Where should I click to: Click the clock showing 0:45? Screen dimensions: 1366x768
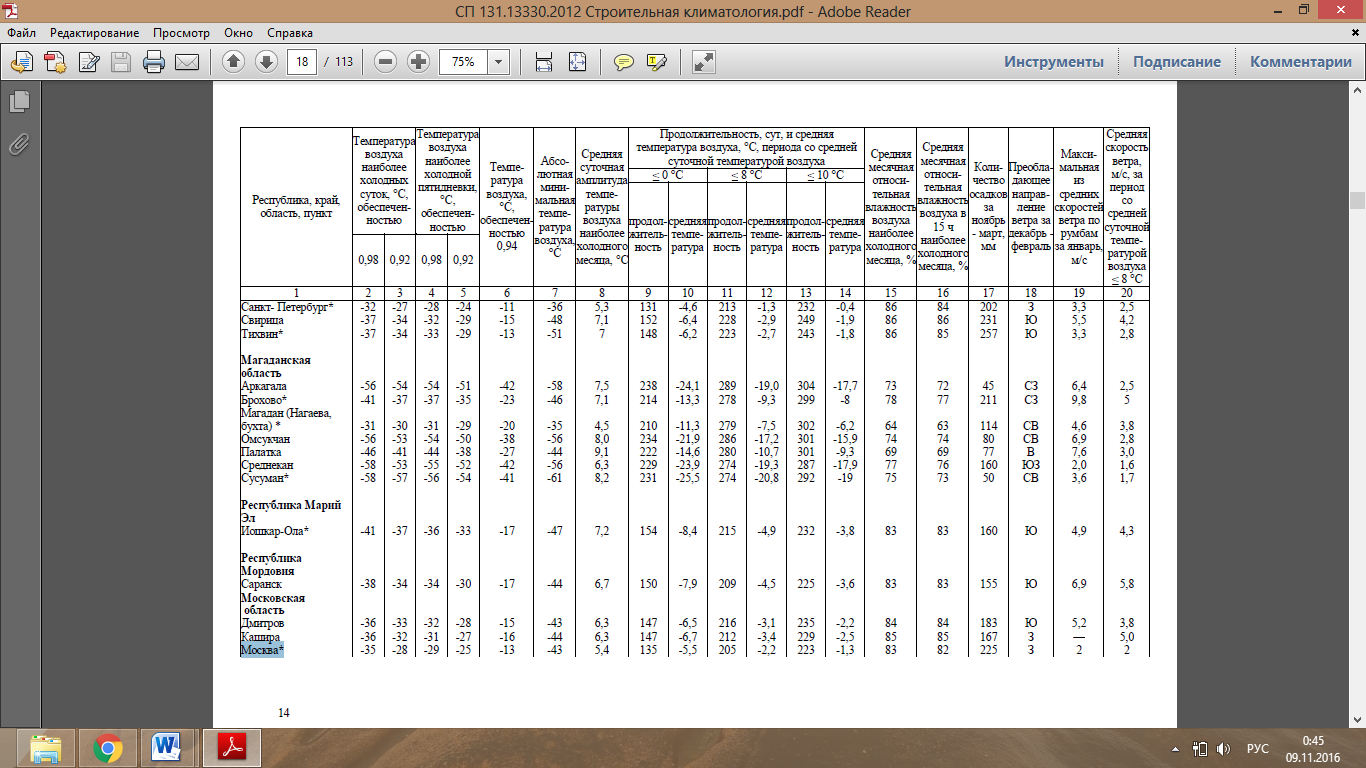point(1313,741)
